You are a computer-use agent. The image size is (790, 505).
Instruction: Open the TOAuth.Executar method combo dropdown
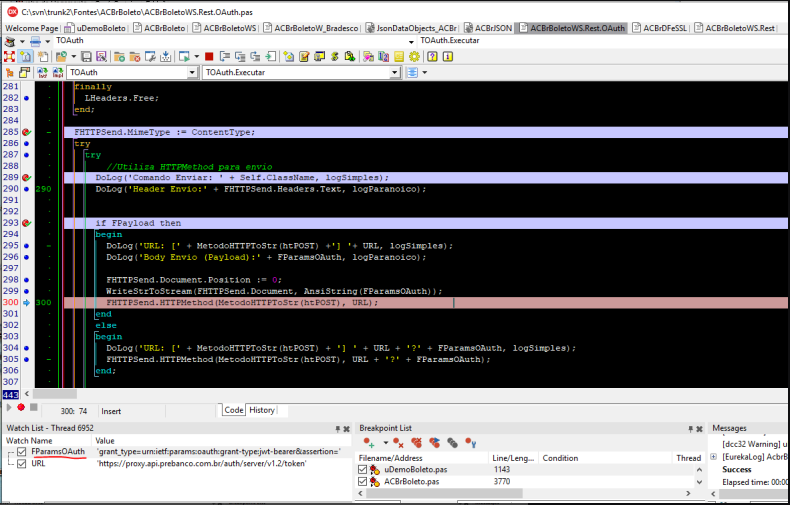click(x=394, y=73)
